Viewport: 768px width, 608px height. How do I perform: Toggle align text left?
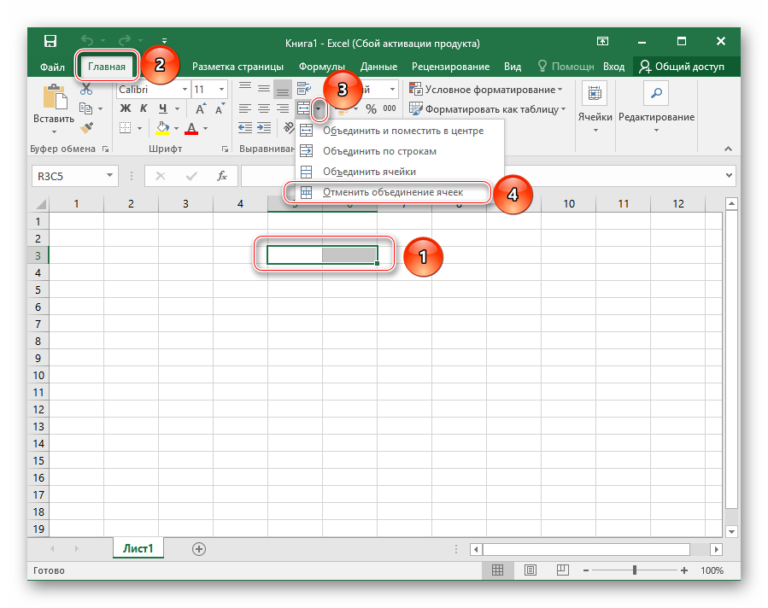[245, 108]
